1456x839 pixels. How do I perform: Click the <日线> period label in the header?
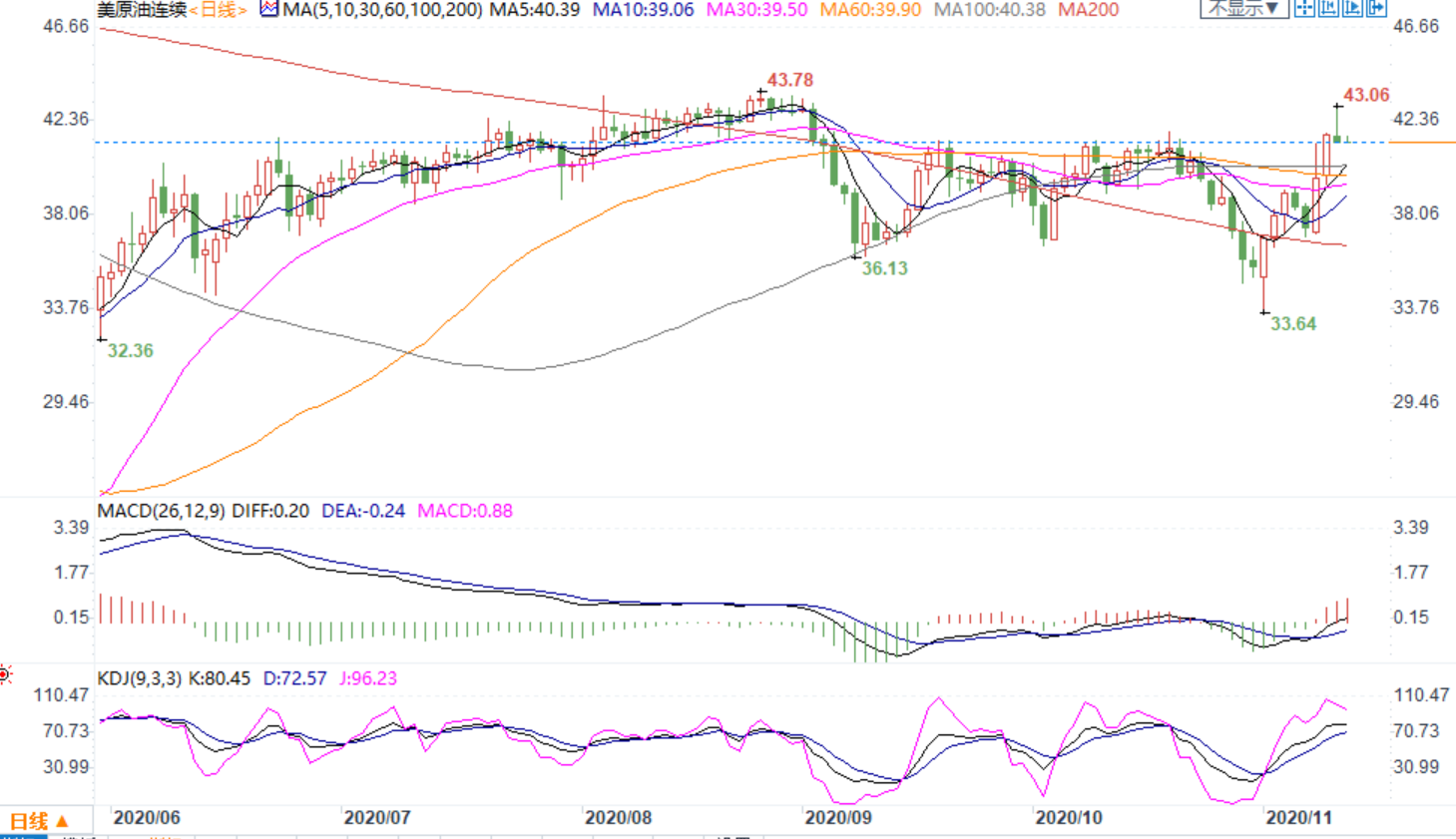tap(218, 10)
